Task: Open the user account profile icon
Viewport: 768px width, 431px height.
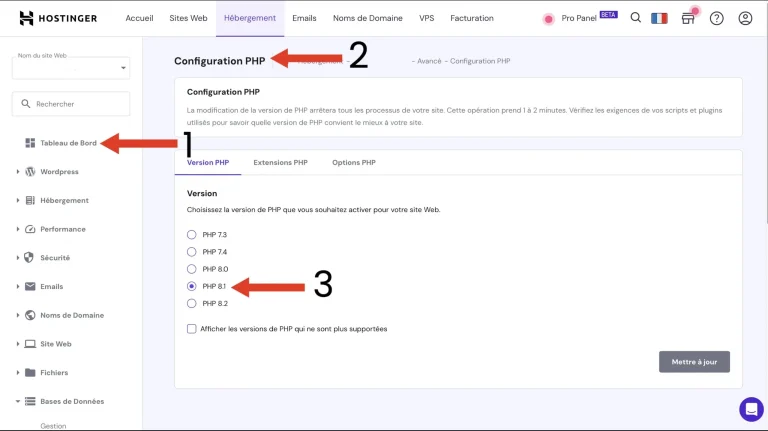Action: 744,18
